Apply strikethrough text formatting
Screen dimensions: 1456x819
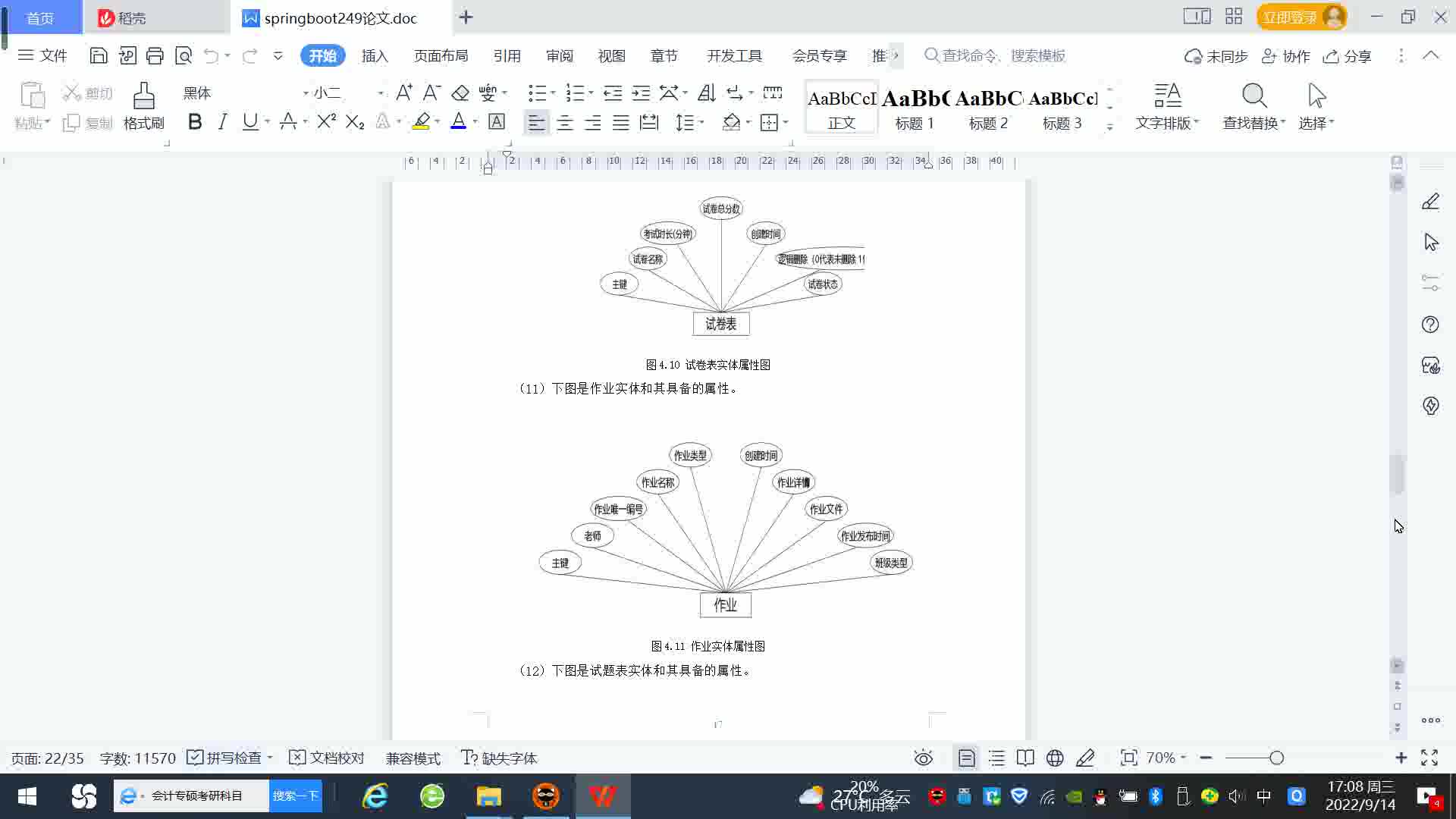click(287, 122)
